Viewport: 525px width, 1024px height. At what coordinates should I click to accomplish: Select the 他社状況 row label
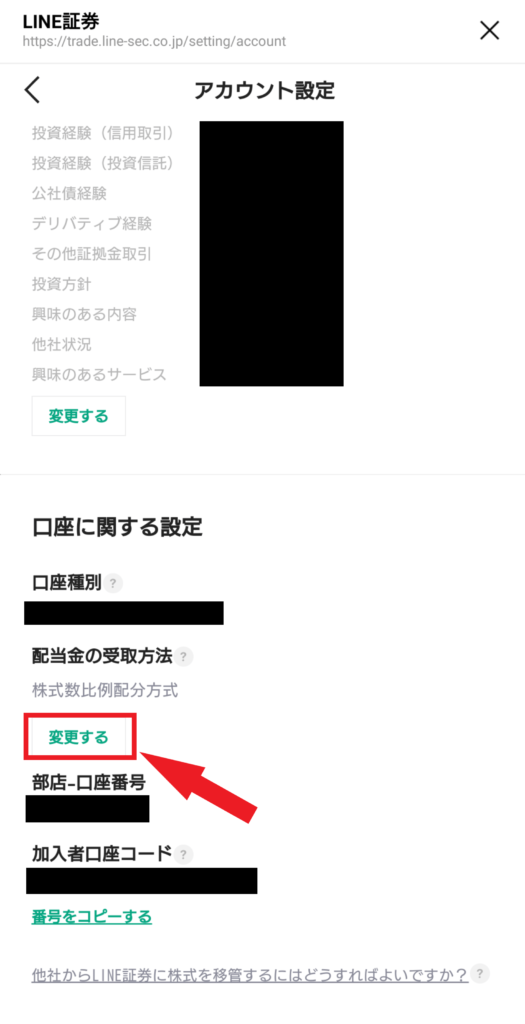pyautogui.click(x=61, y=344)
